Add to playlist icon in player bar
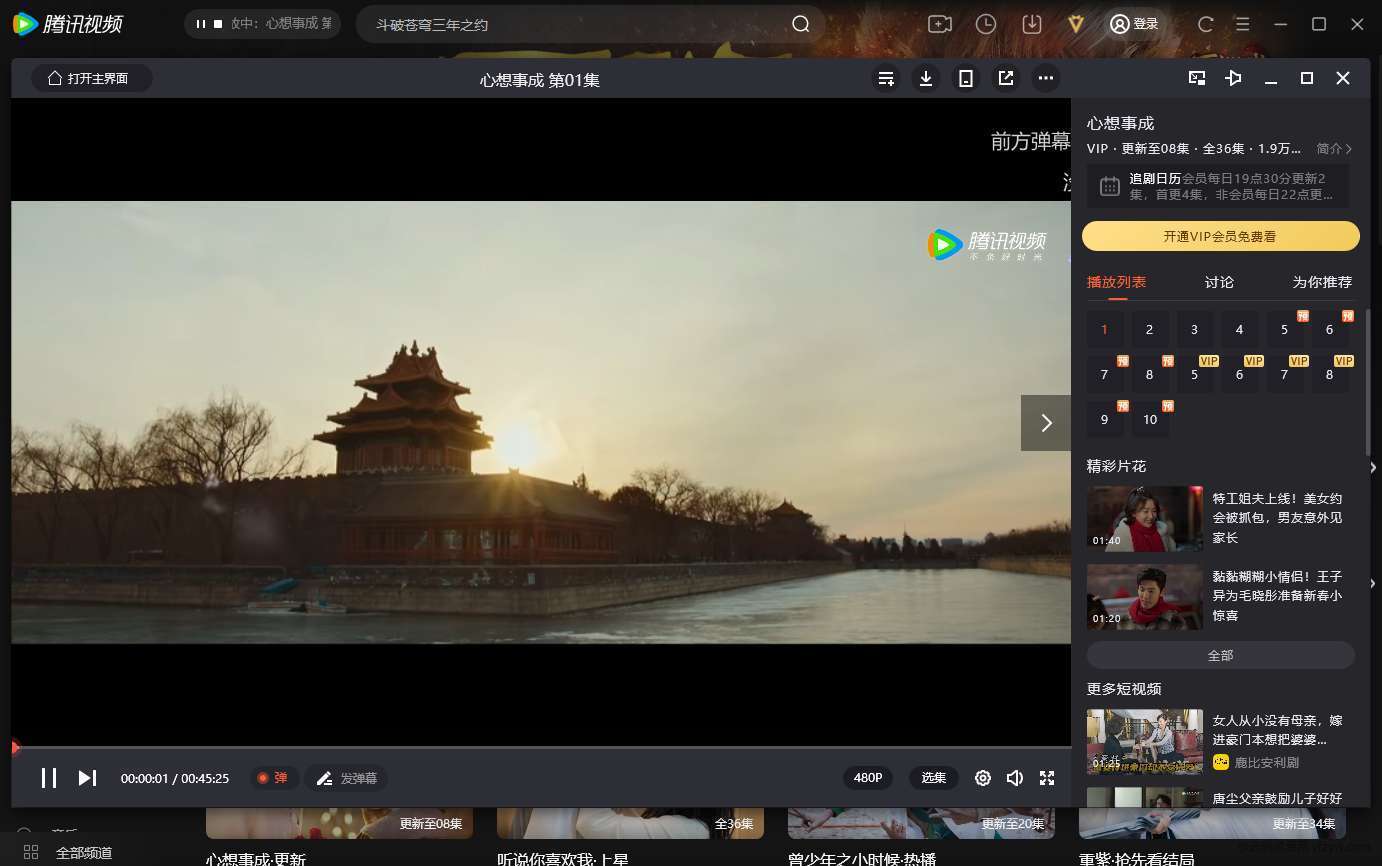Screen dimensions: 1382x866 [x=886, y=78]
